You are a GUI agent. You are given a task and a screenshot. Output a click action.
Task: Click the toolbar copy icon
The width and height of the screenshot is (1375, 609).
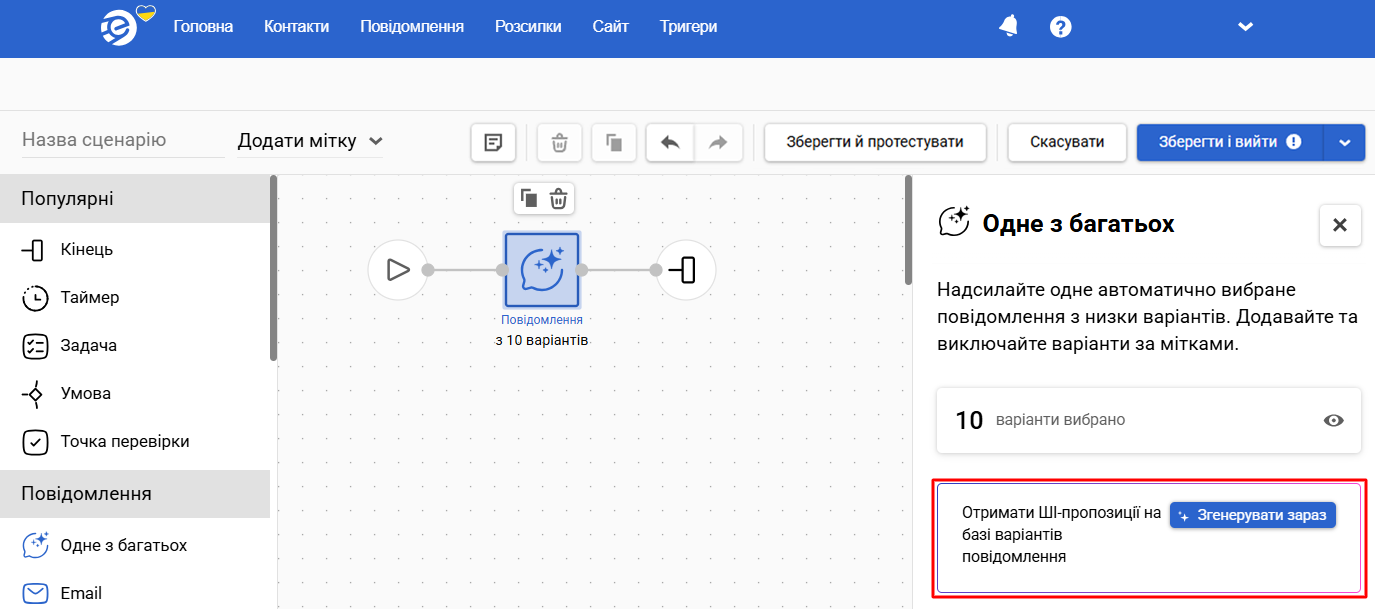[614, 142]
